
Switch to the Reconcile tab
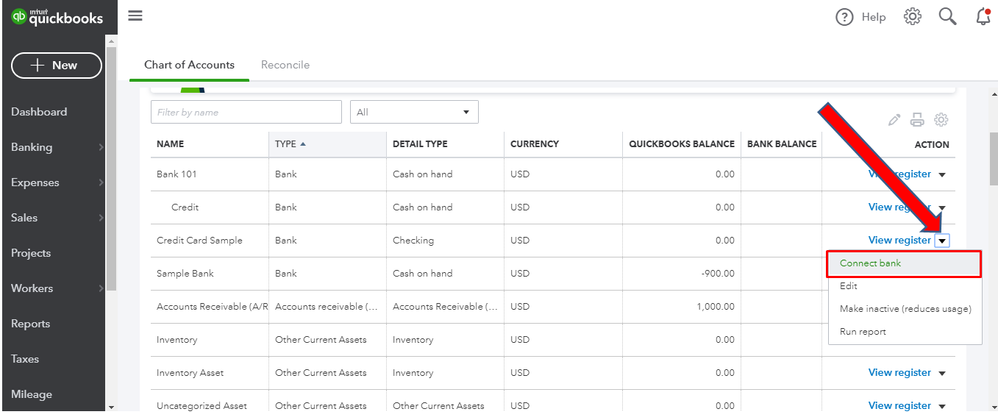pos(285,65)
